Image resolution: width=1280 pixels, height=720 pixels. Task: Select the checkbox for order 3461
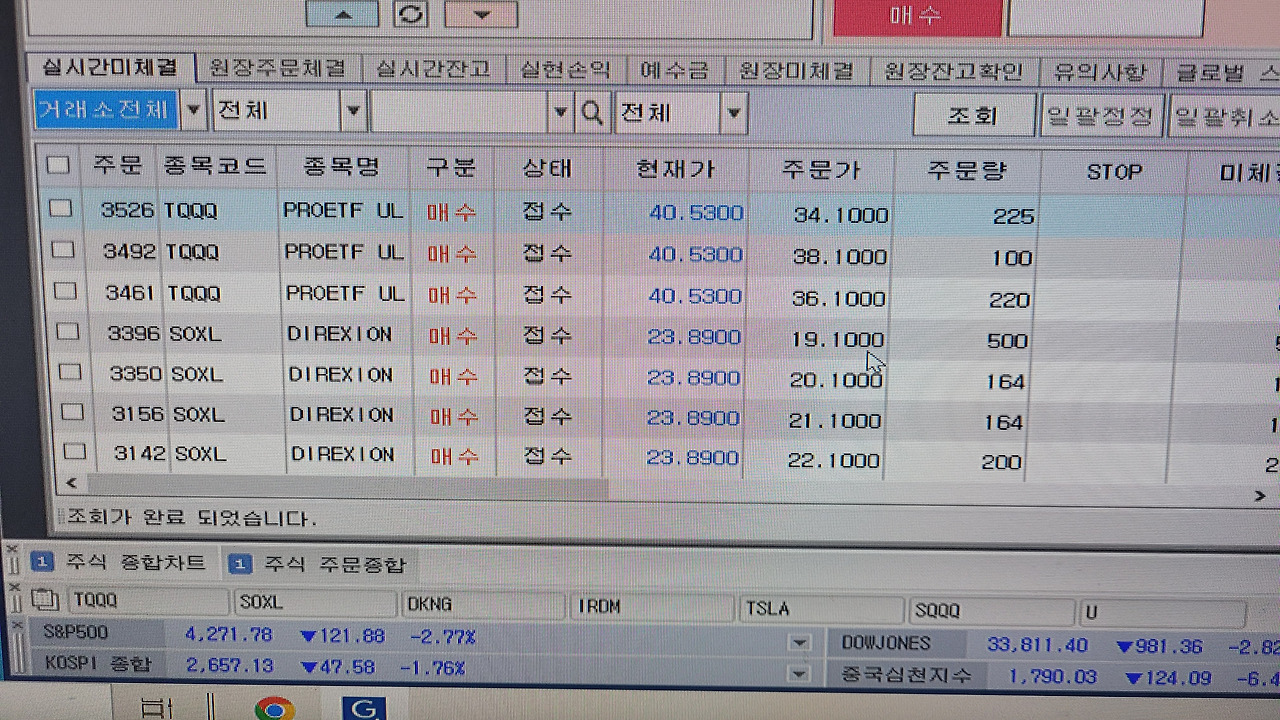pos(65,291)
